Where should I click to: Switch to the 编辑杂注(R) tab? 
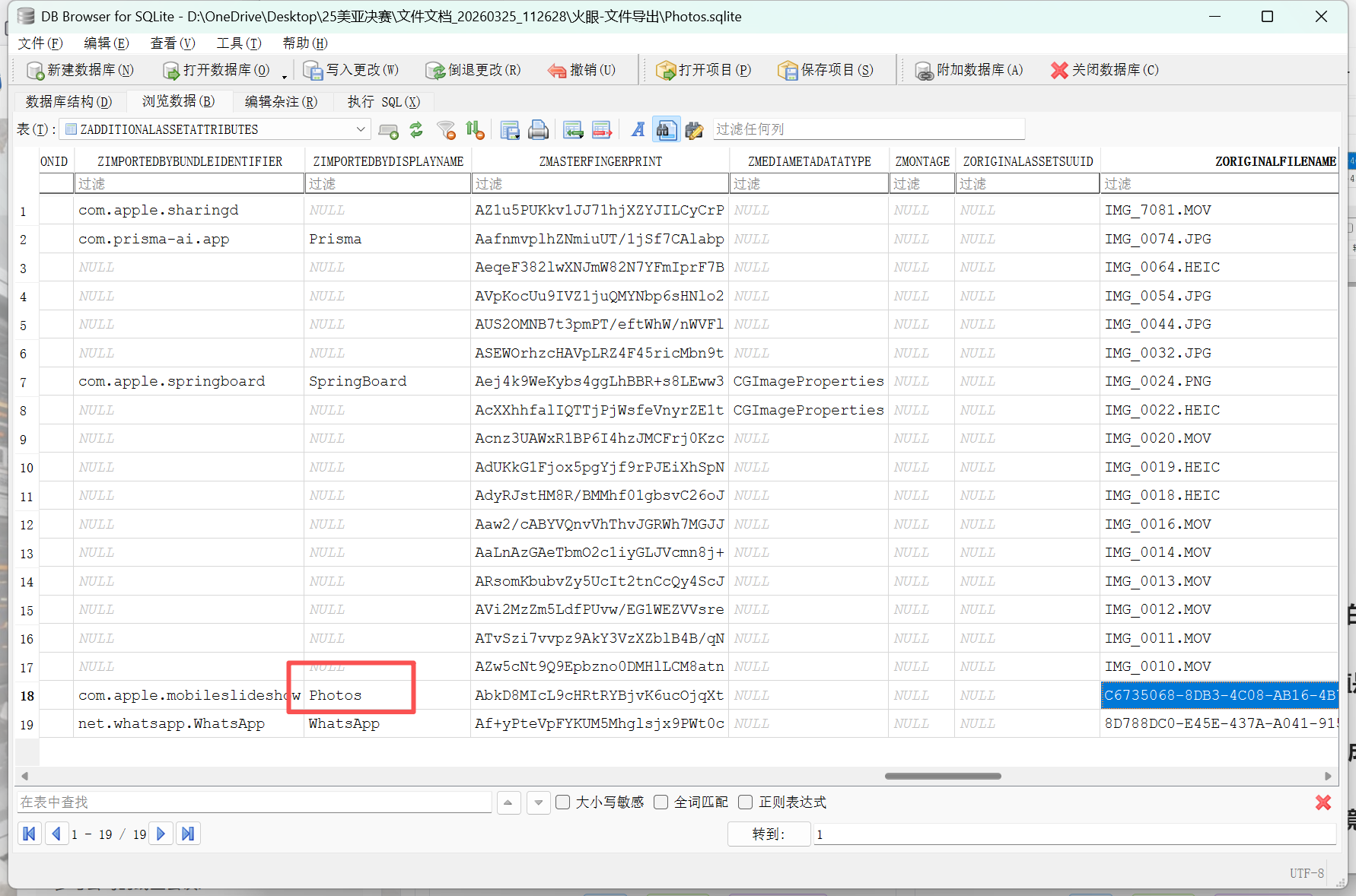[x=281, y=102]
